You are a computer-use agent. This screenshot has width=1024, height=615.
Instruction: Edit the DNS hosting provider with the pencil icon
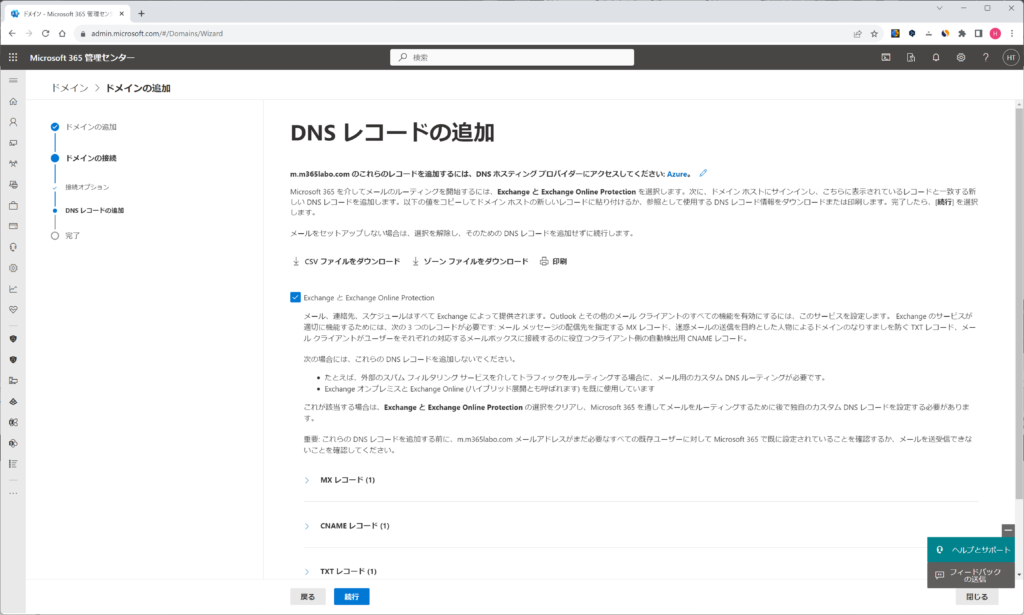(x=703, y=173)
